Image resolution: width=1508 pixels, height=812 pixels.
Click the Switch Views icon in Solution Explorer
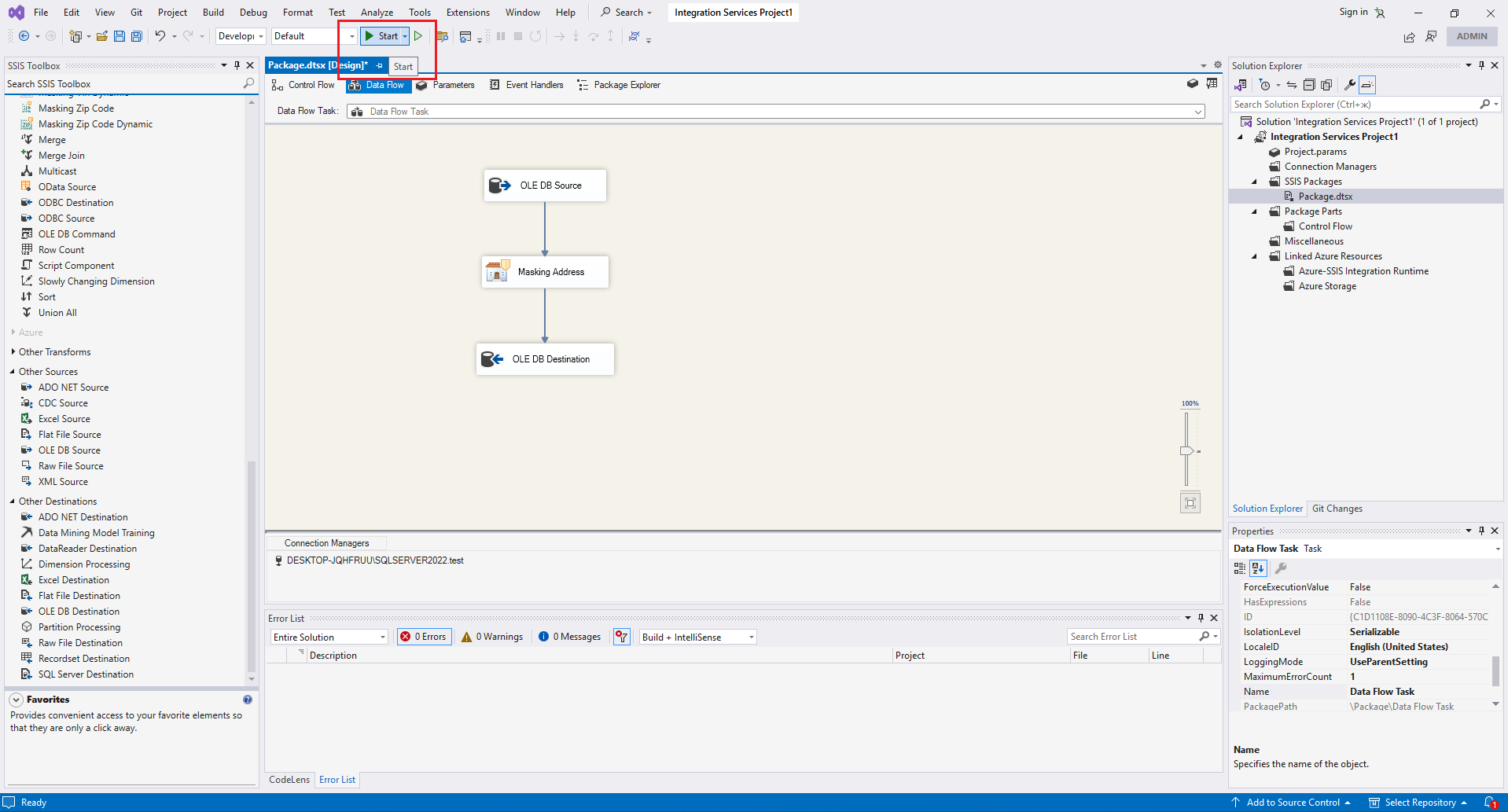pyautogui.click(x=1241, y=85)
